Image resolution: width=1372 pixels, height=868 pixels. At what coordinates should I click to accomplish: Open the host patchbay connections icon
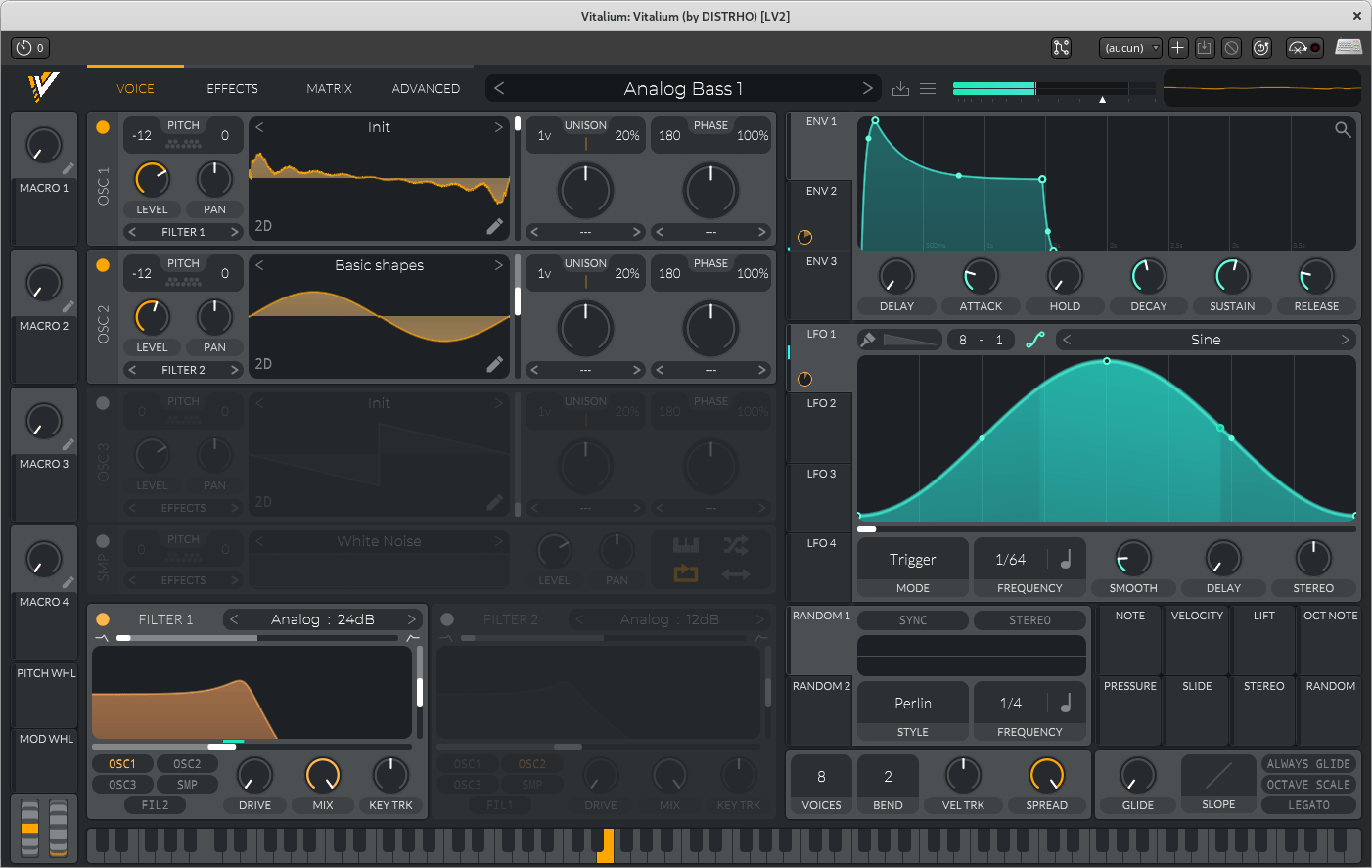[1061, 47]
